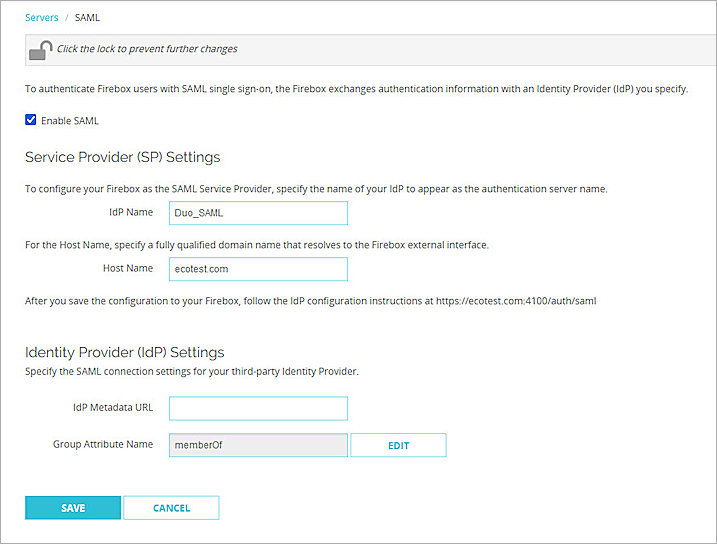The height and width of the screenshot is (544, 717).
Task: Click the Enable SAML label text
Action: [69, 121]
